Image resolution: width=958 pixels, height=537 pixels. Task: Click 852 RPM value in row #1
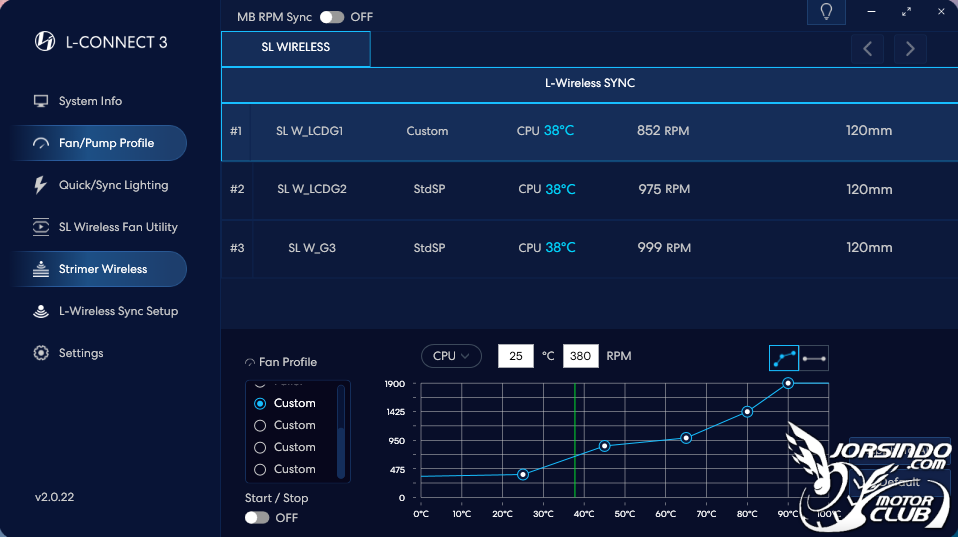point(663,131)
